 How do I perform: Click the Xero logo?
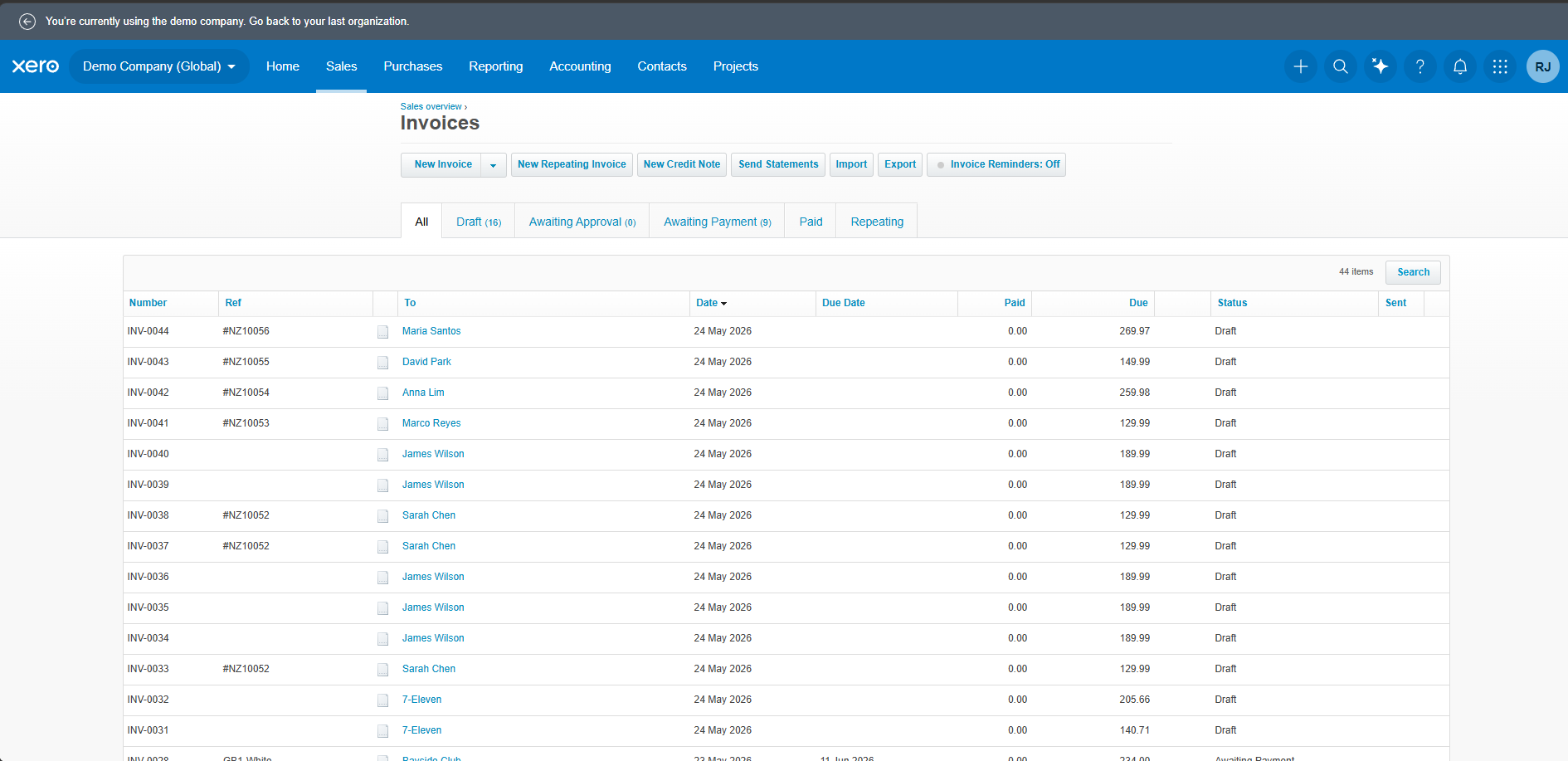click(36, 66)
